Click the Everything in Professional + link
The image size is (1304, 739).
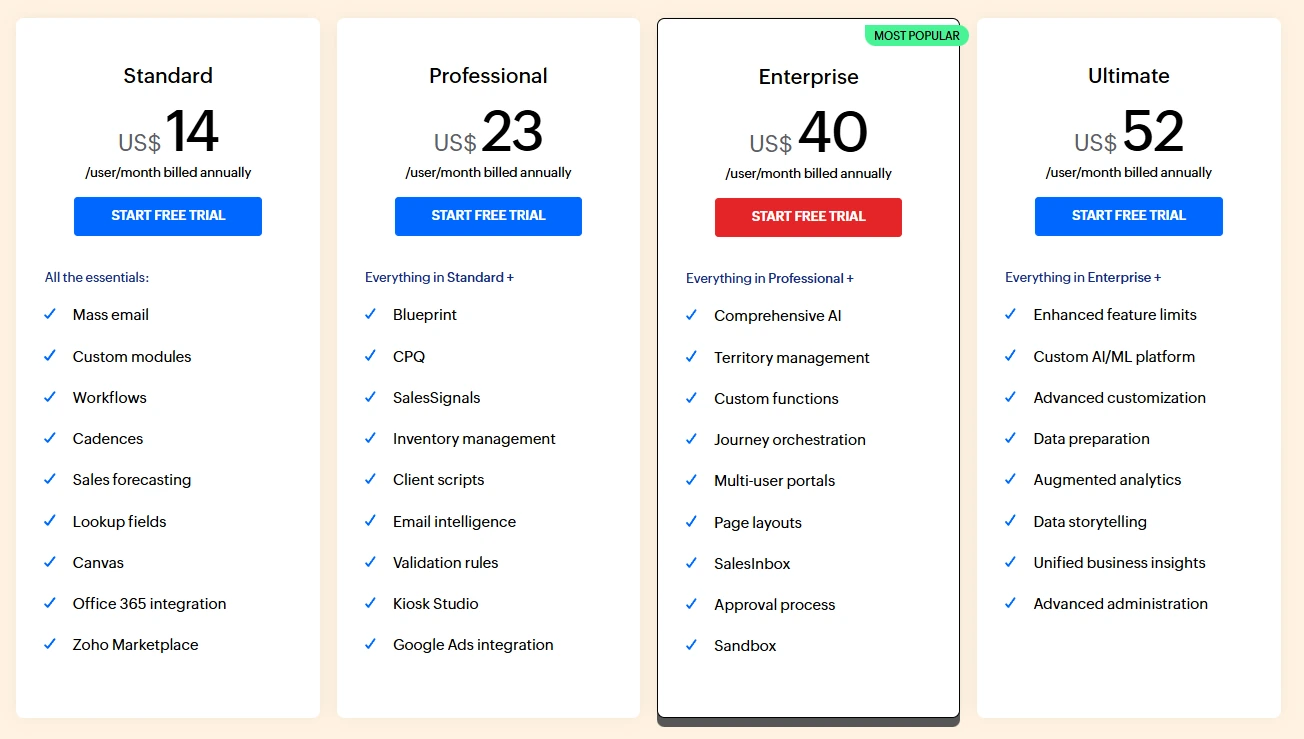click(768, 277)
